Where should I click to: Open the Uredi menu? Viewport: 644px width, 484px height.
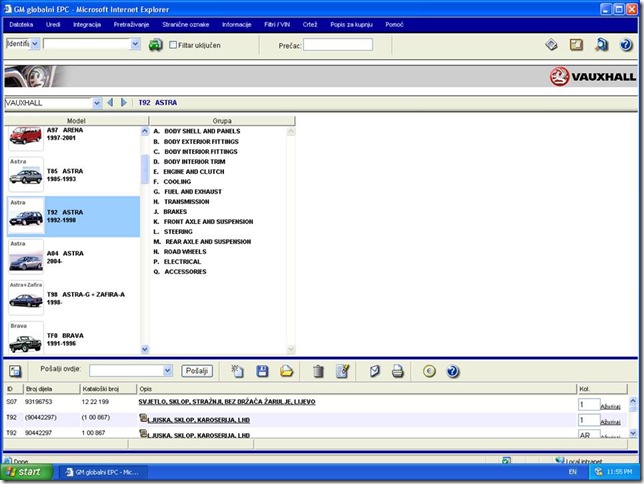coord(53,25)
